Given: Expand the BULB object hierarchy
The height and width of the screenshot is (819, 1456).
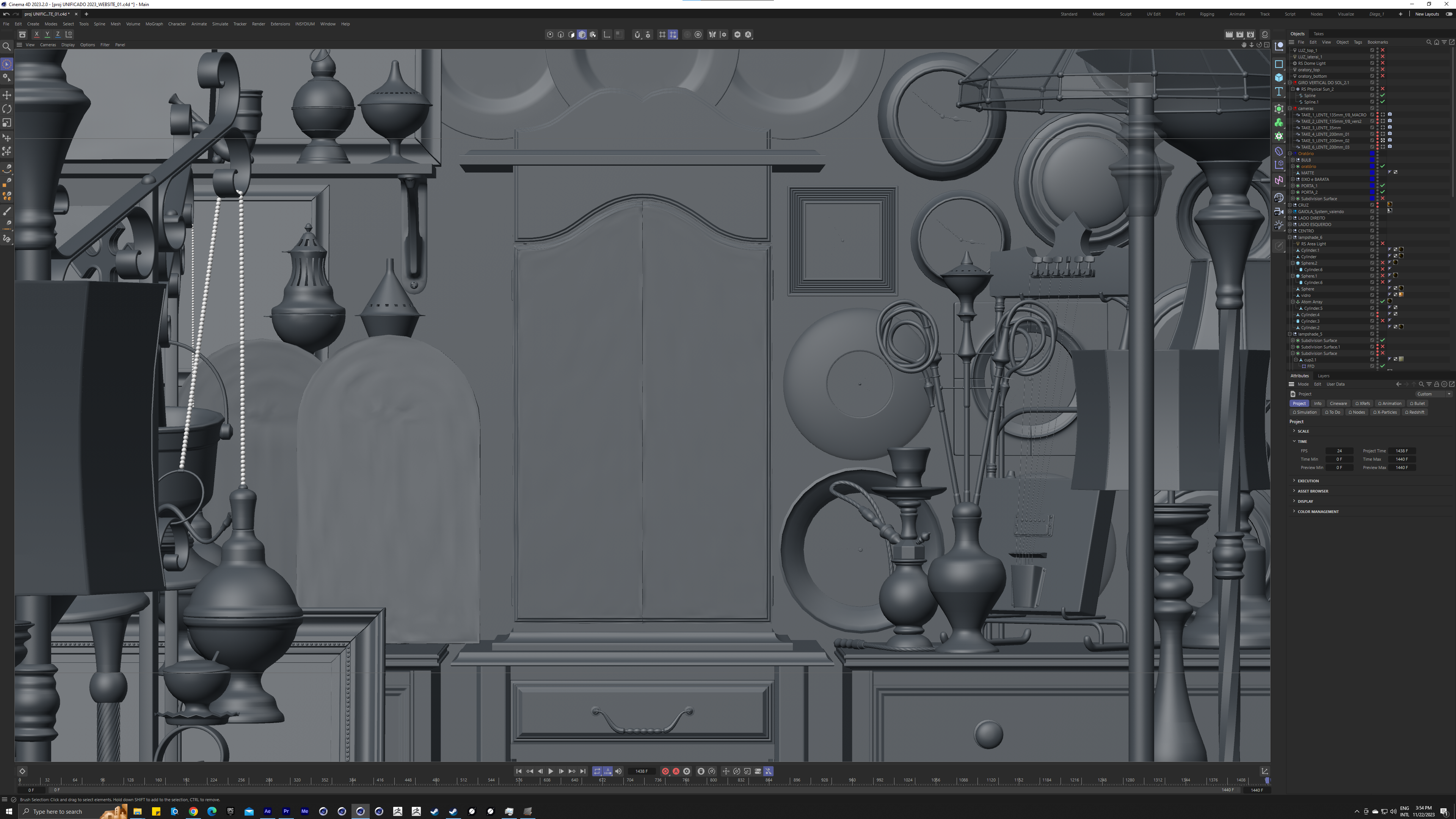Looking at the screenshot, I should point(1293,160).
